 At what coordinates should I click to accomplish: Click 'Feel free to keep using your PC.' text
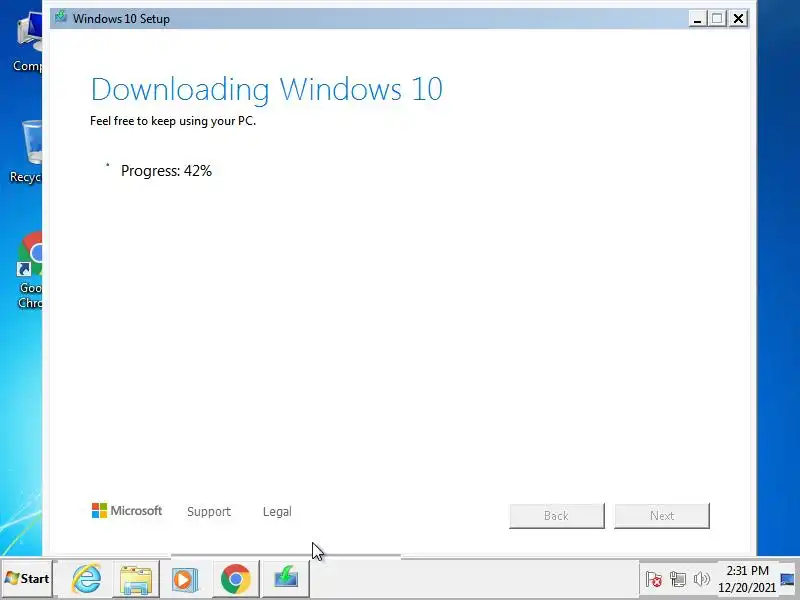click(x=173, y=121)
